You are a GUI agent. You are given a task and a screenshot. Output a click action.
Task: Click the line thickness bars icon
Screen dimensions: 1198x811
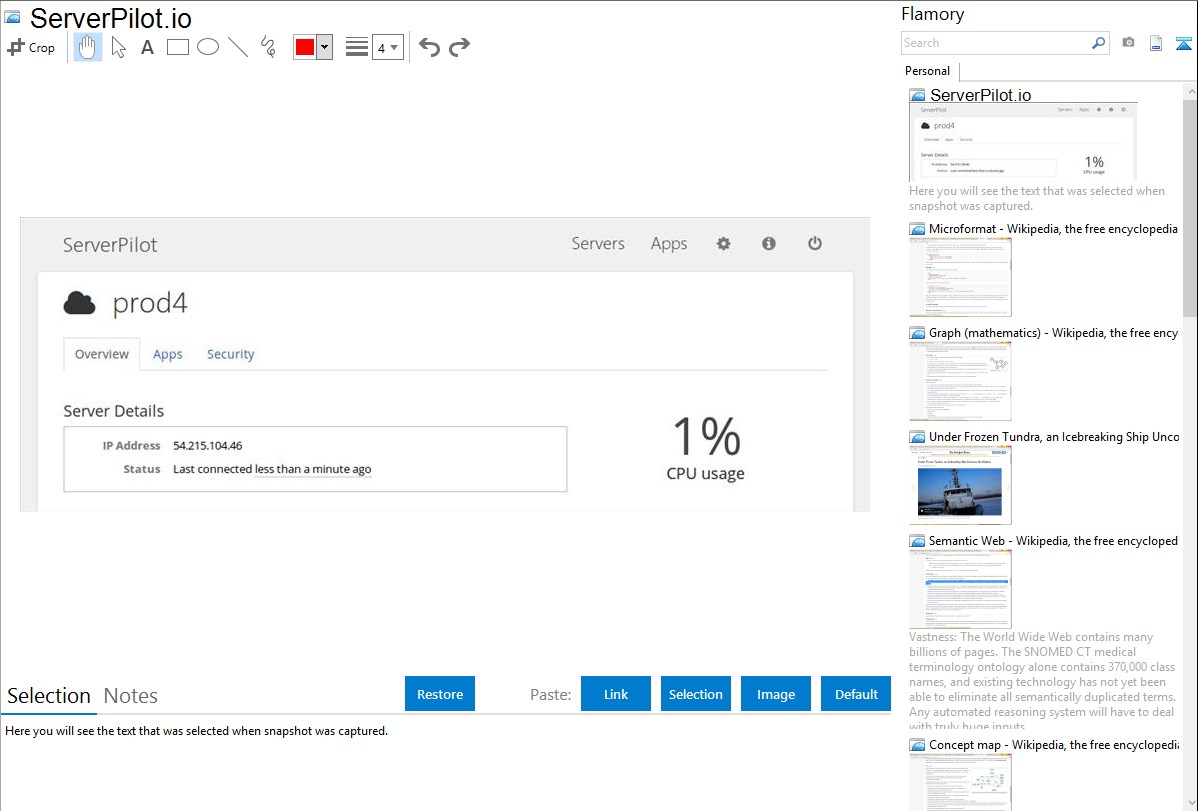[x=357, y=47]
